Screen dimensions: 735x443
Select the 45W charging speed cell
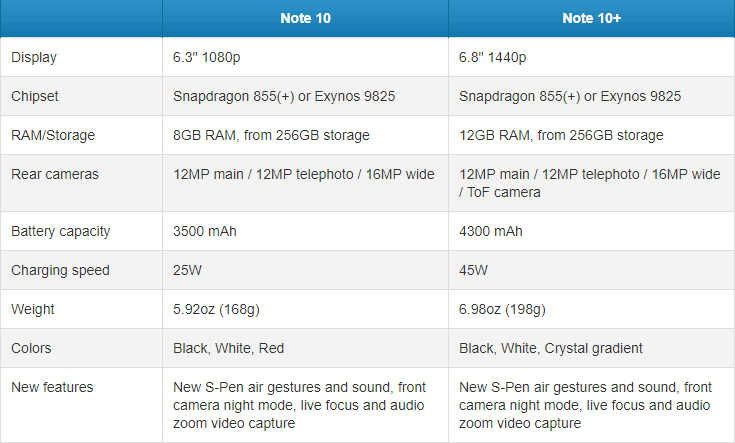pyautogui.click(x=473, y=270)
